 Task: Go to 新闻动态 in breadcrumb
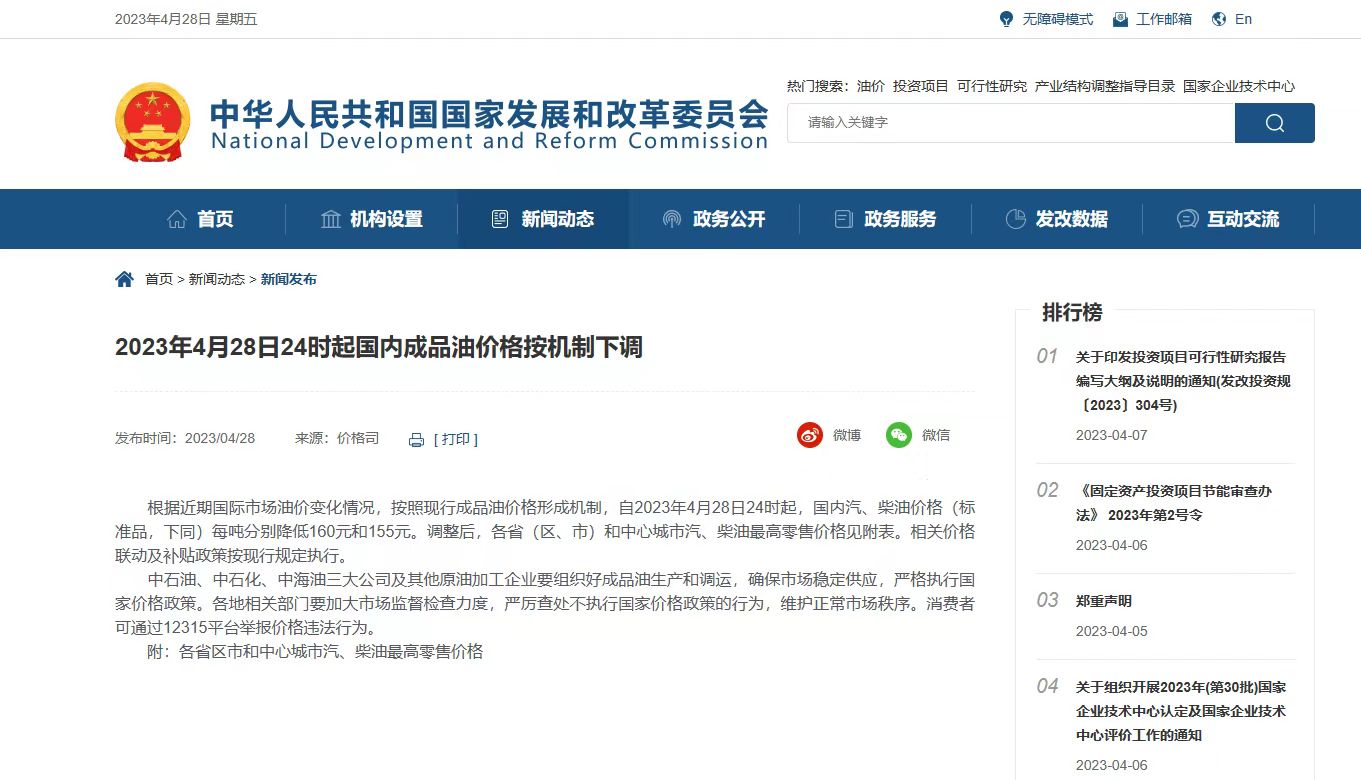(x=217, y=279)
